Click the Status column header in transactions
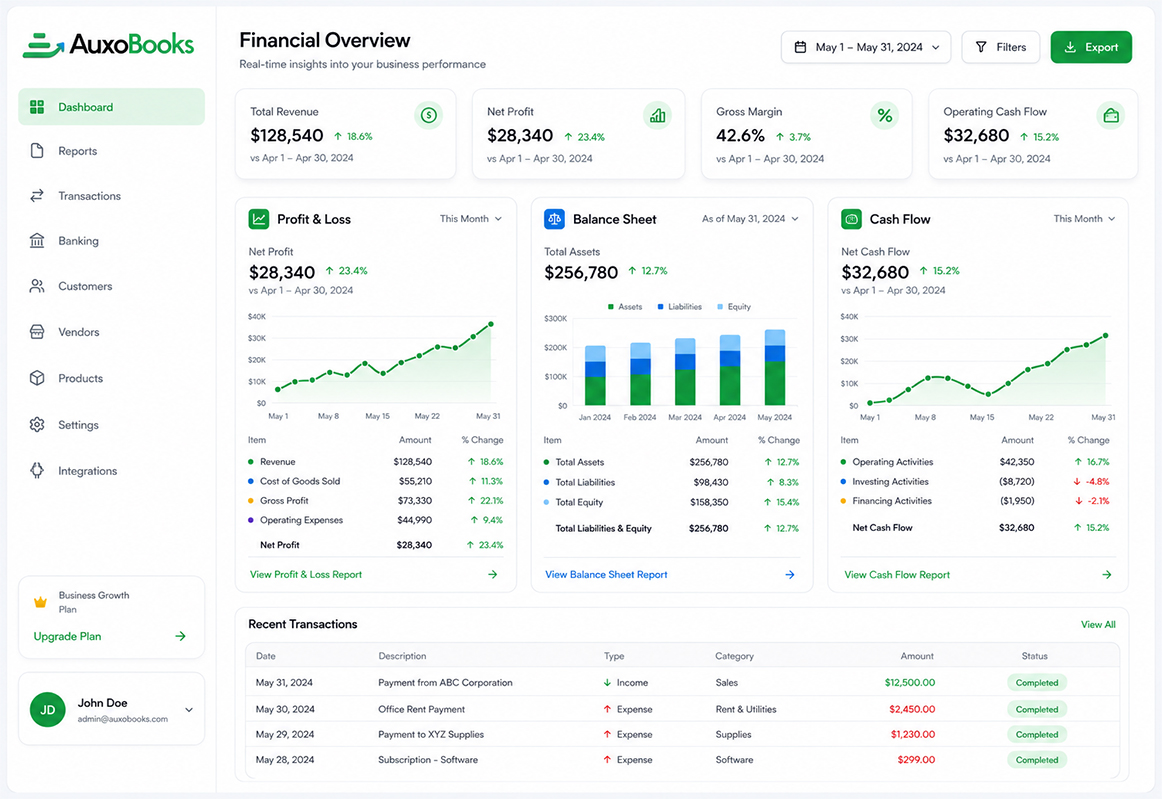The image size is (1162, 799). [x=1035, y=656]
